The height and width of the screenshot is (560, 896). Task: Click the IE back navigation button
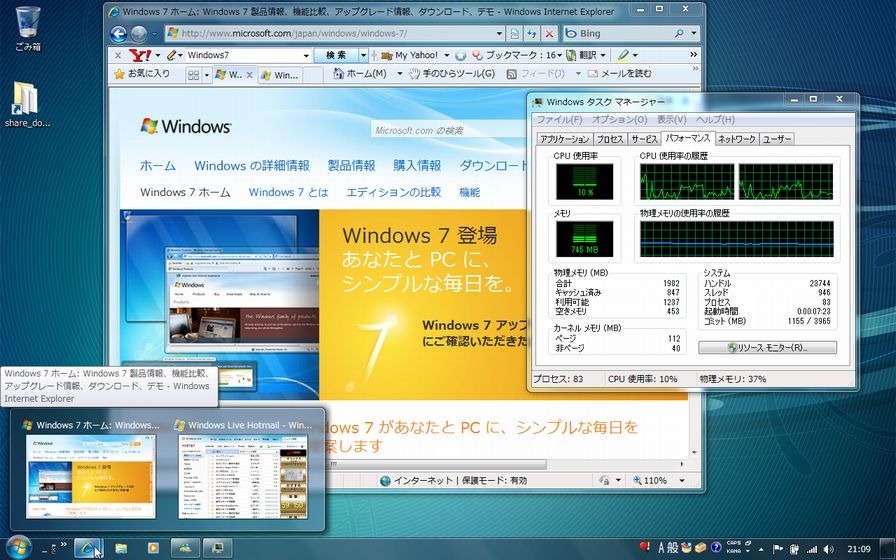(x=118, y=33)
